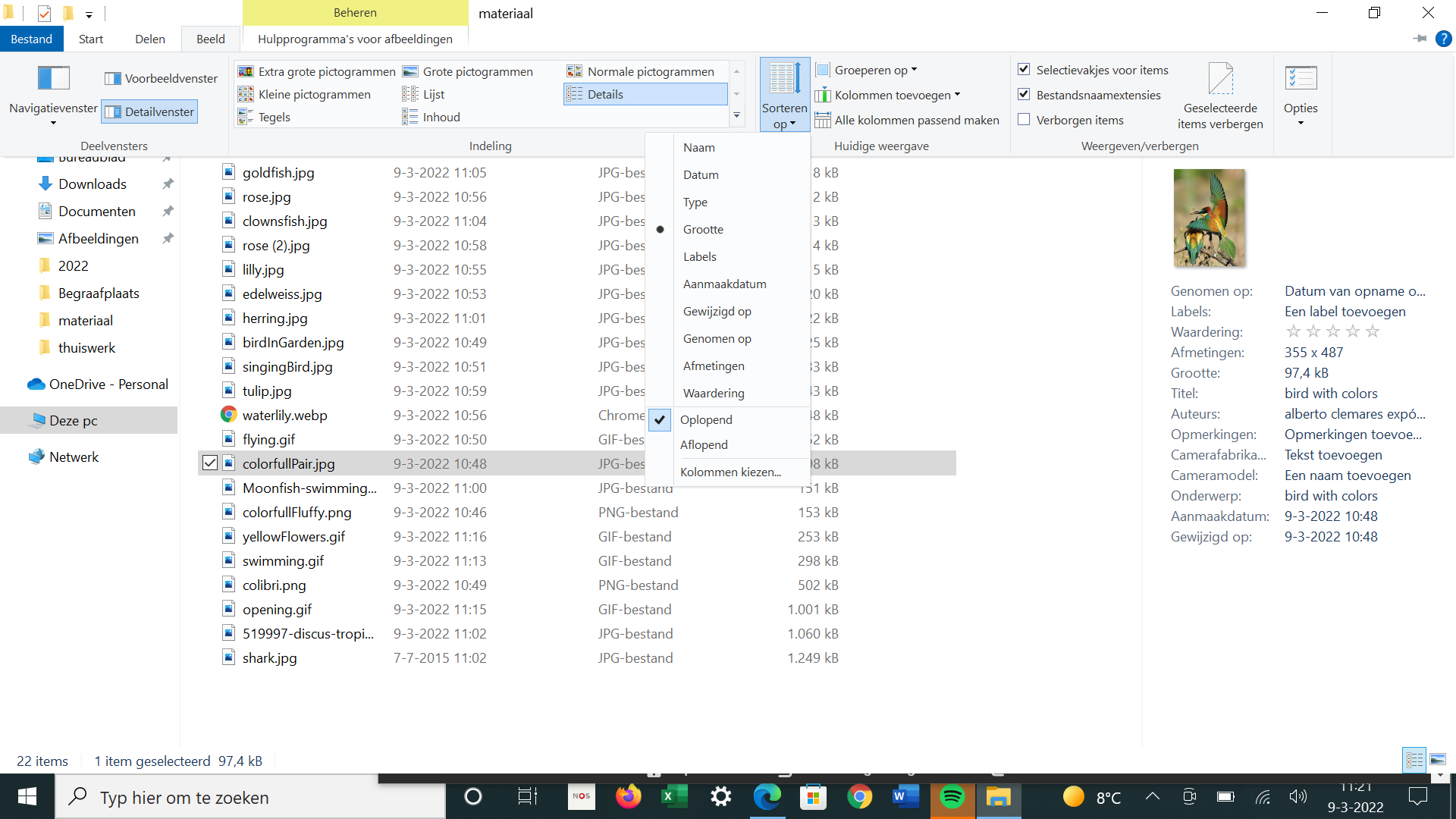1456x819 pixels.
Task: Select Grootte sort option in menu
Action: 703,229
